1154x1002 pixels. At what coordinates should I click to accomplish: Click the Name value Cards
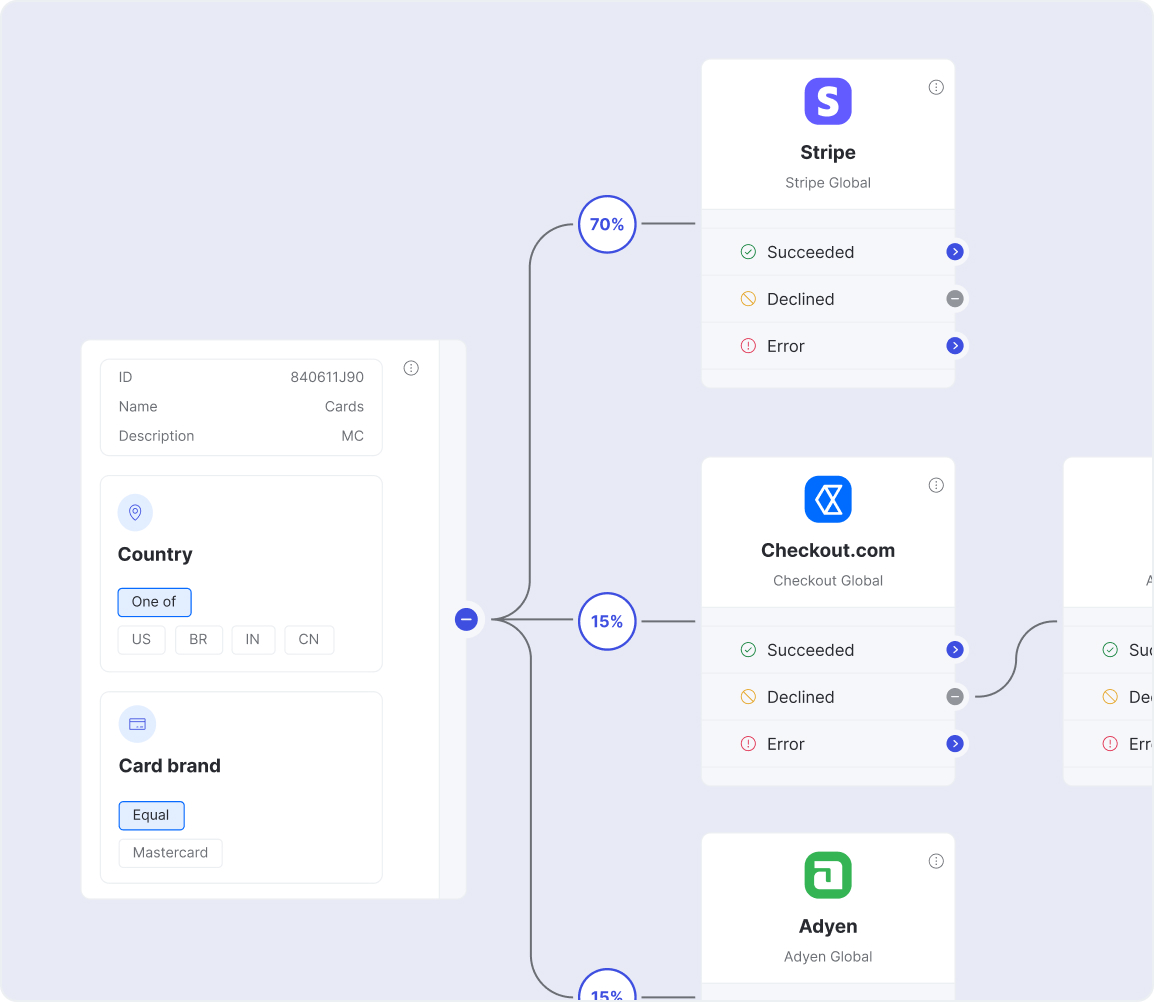[344, 406]
